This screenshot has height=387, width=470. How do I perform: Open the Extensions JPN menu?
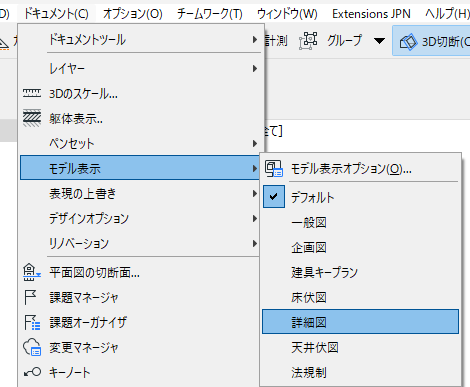pos(371,14)
